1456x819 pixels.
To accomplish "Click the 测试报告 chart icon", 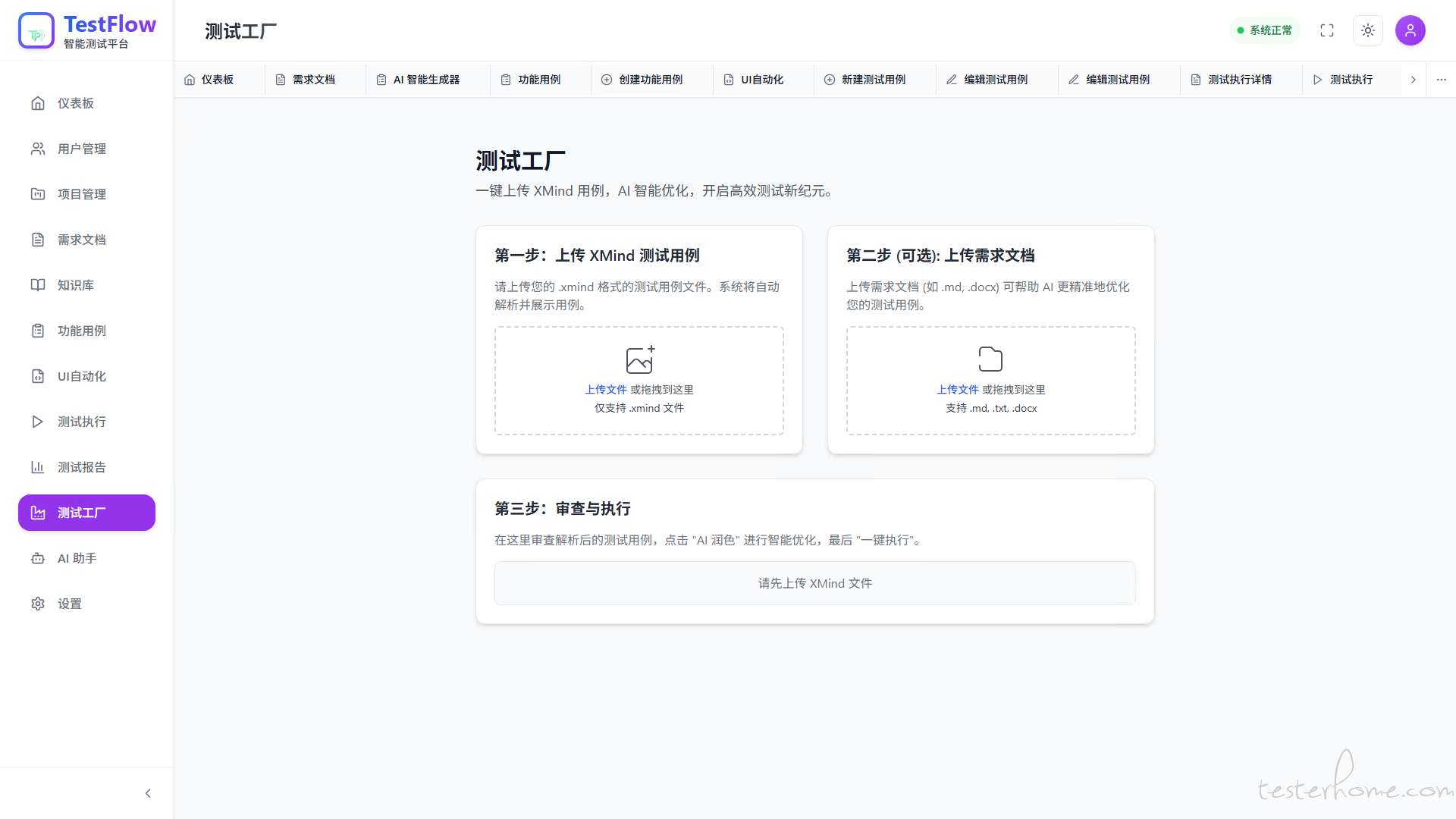I will click(x=38, y=467).
